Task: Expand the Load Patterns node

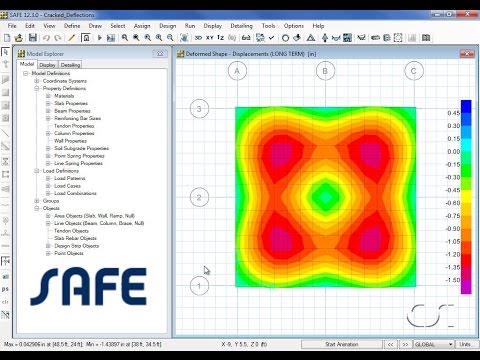Action: pyautogui.click(x=48, y=178)
